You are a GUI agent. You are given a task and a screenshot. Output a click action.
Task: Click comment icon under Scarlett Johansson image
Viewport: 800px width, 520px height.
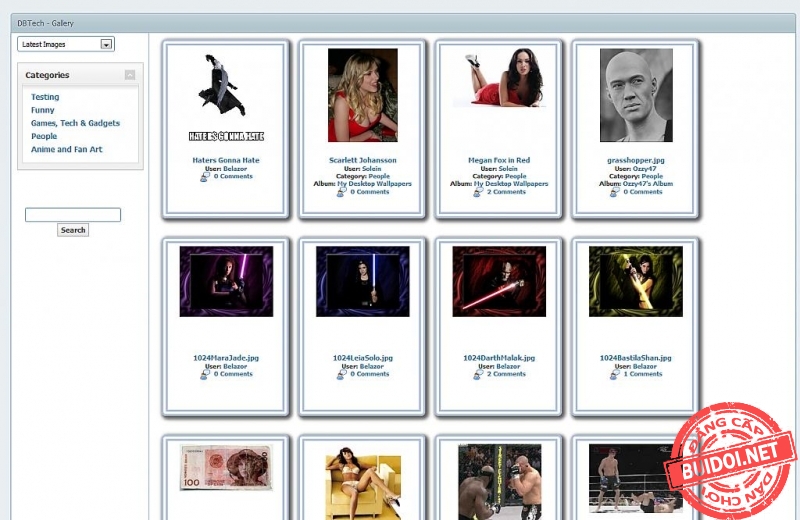click(342, 192)
